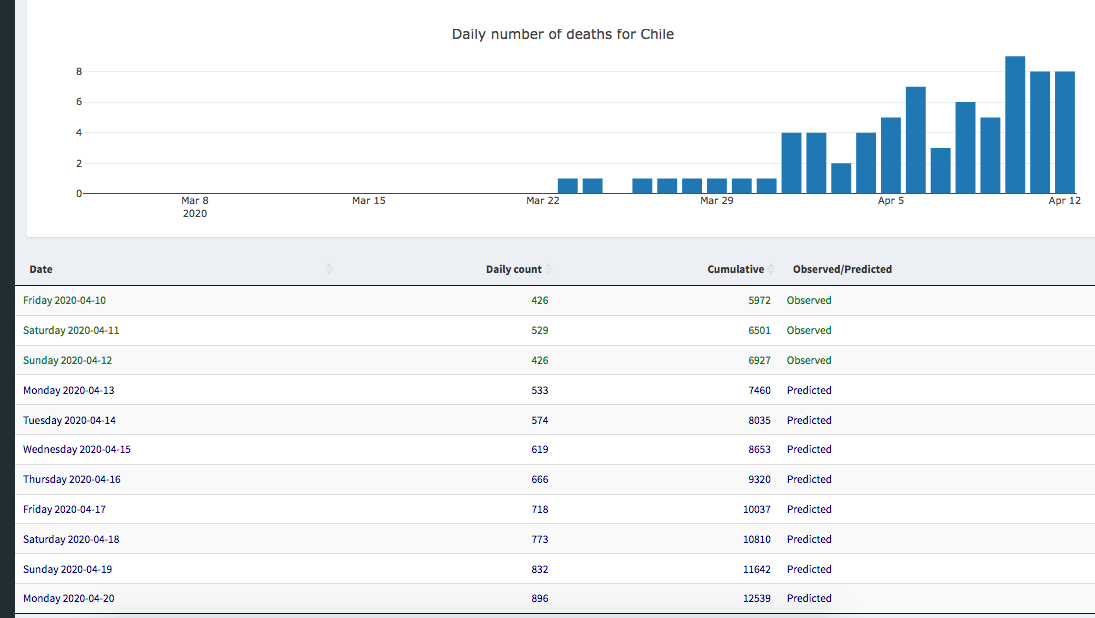Click the Monday 2020-04-20 date cell
Screen dimensions: 1095x618
(x=69, y=598)
